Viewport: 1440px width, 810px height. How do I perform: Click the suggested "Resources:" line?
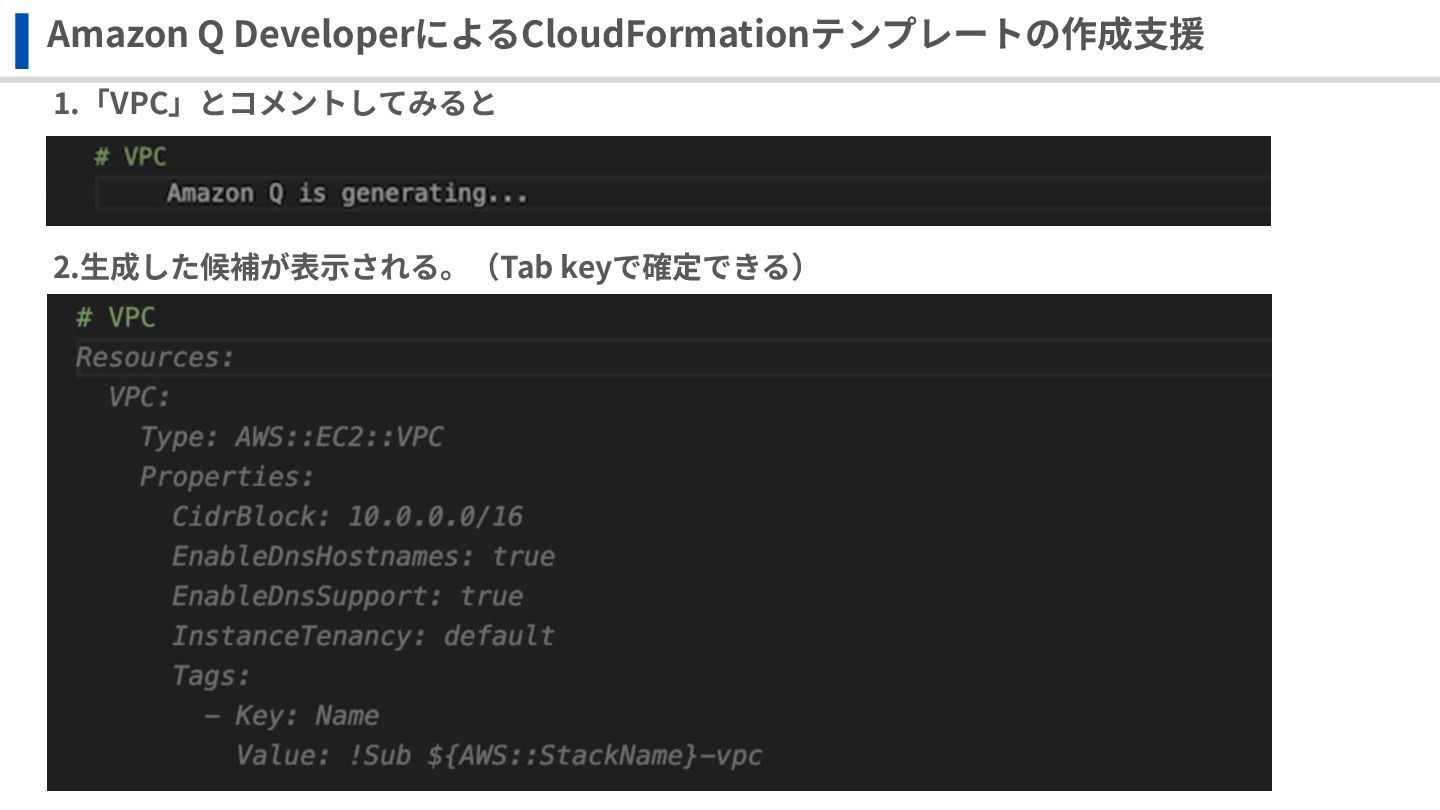[155, 357]
